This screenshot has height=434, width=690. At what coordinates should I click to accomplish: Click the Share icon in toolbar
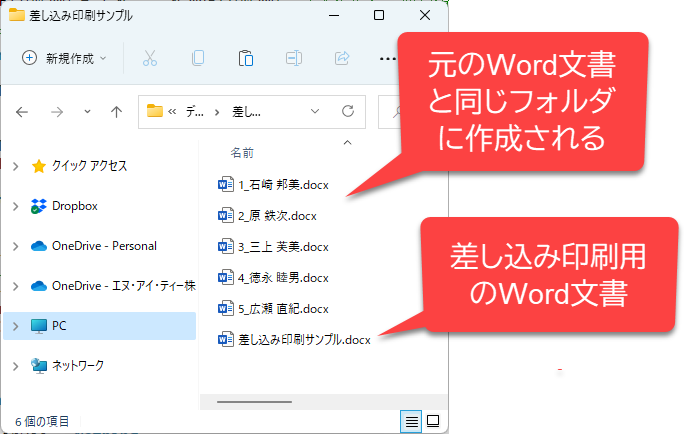(x=342, y=58)
